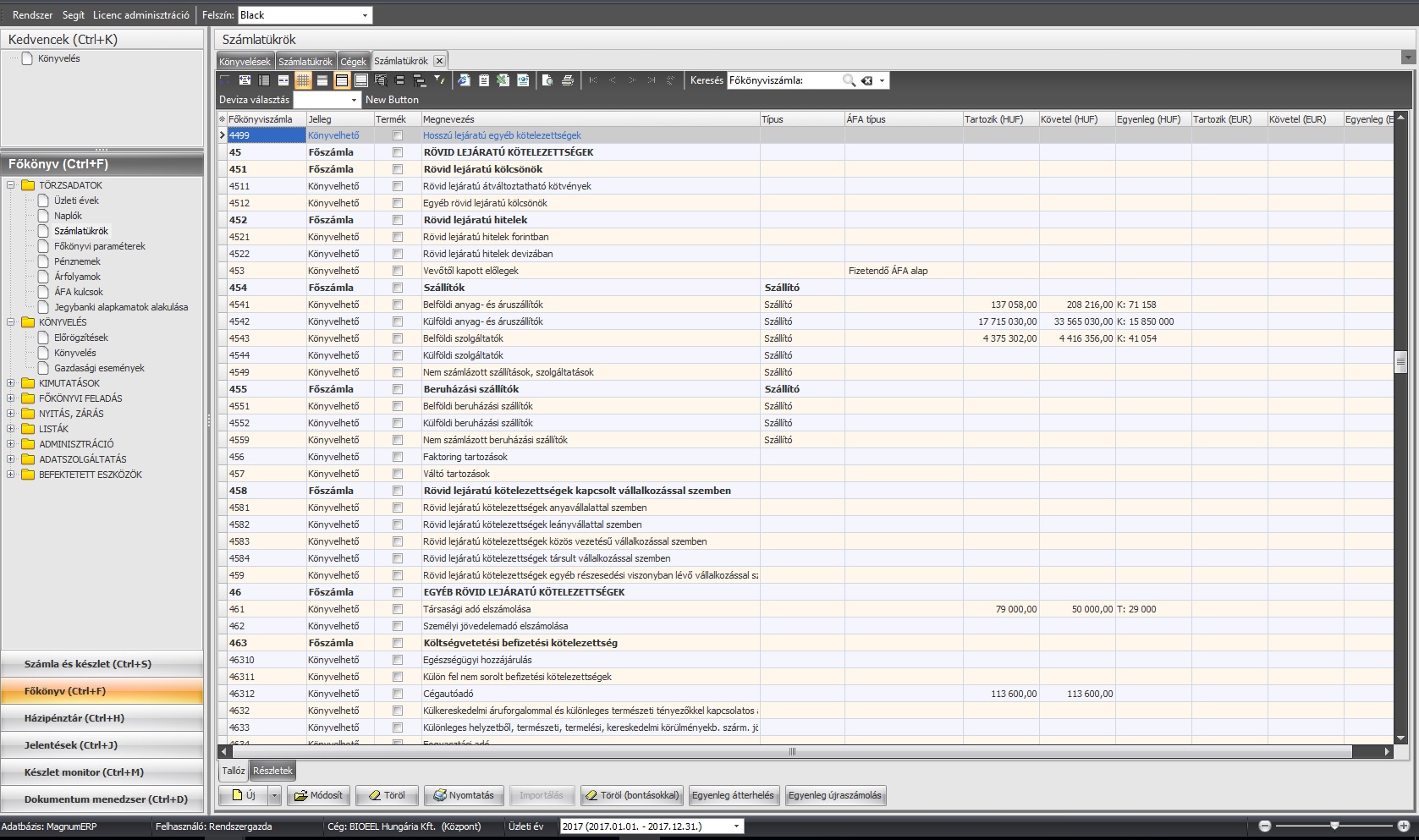Select Árfolyamok in the Főkönyv tree
Screen dimensions: 1419x840
click(x=77, y=277)
